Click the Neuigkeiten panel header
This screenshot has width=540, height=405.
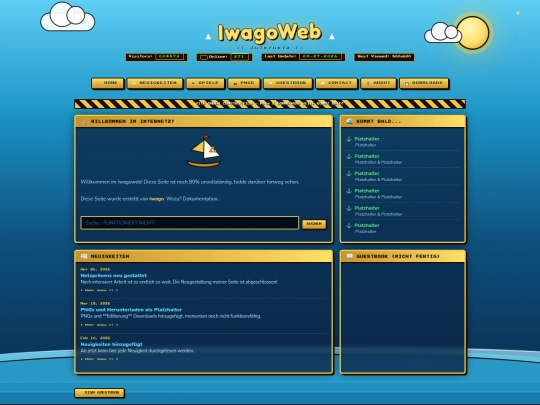[204, 257]
